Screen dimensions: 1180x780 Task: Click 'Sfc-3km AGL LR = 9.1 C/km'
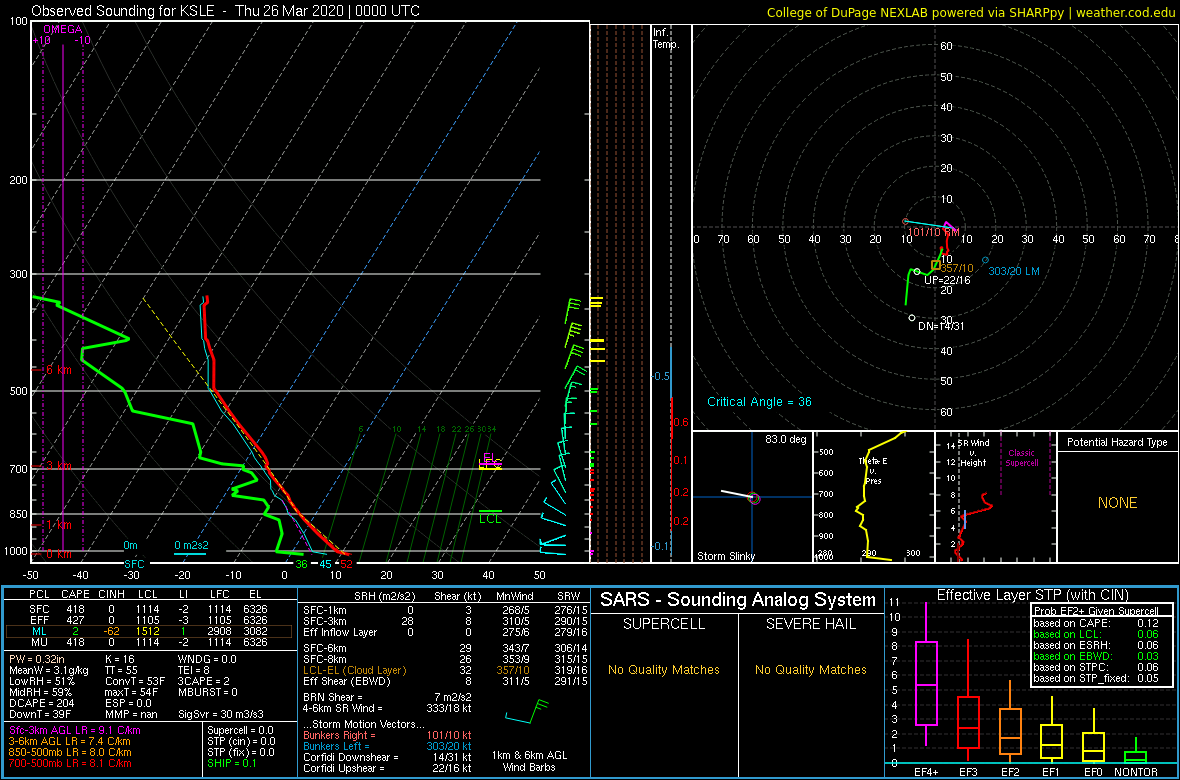coord(75,730)
